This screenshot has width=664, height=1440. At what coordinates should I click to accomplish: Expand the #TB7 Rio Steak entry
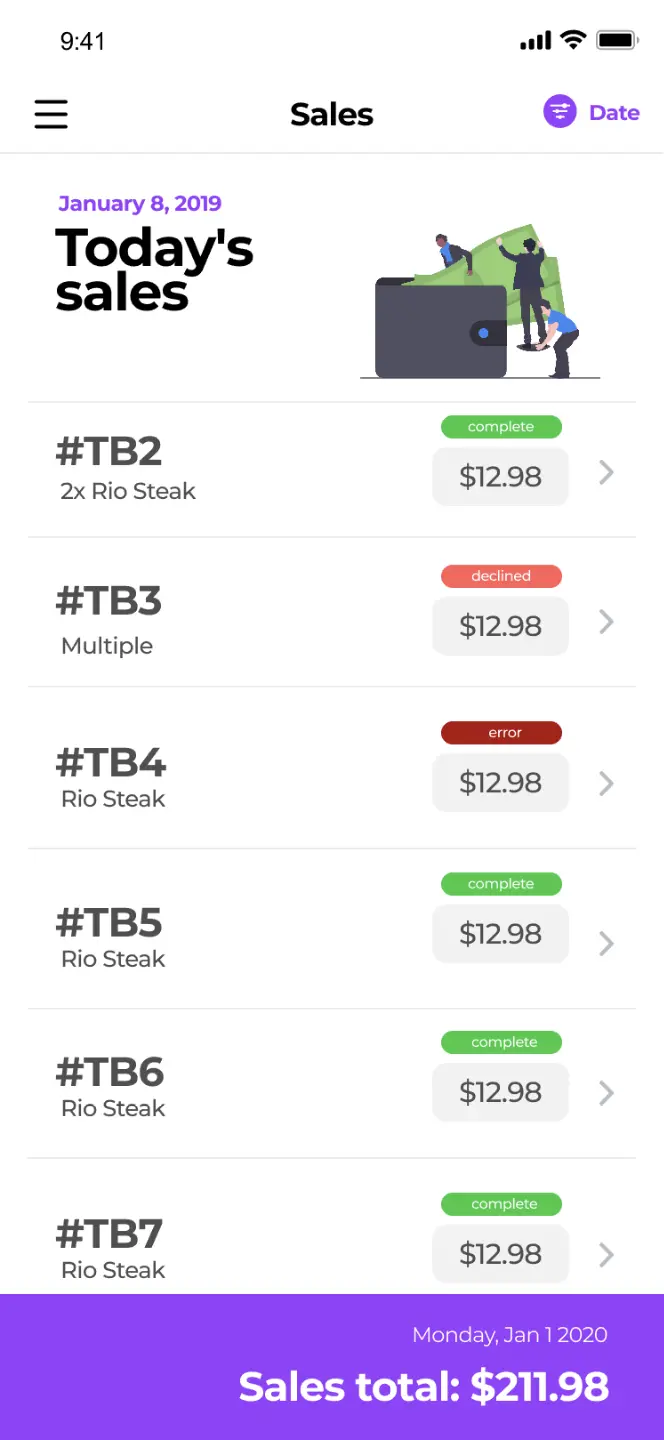606,1252
